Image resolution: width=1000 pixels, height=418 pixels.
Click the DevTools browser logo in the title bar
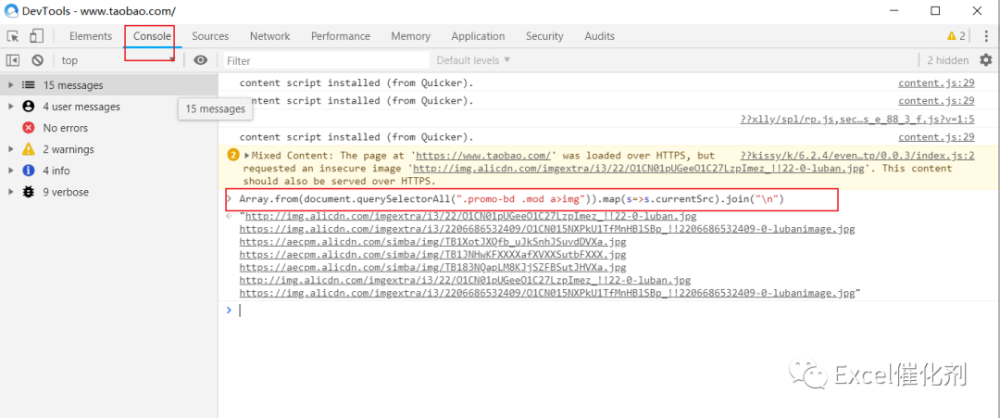11,11
